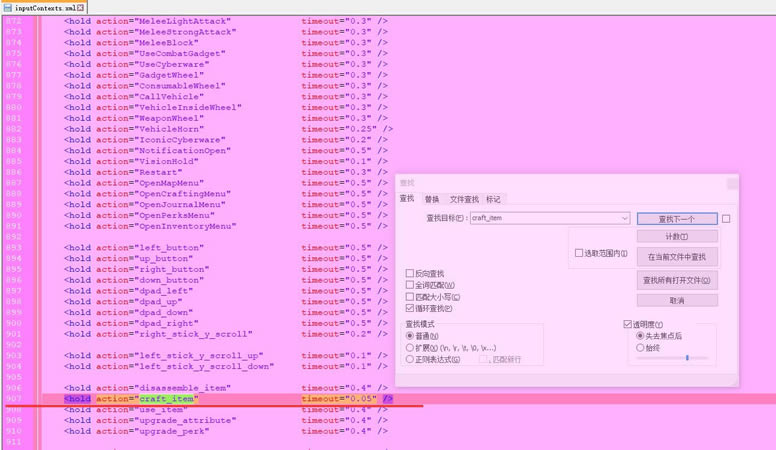Uncheck the 循环查找 checkbox
This screenshot has height=450, width=776.
pyautogui.click(x=409, y=308)
